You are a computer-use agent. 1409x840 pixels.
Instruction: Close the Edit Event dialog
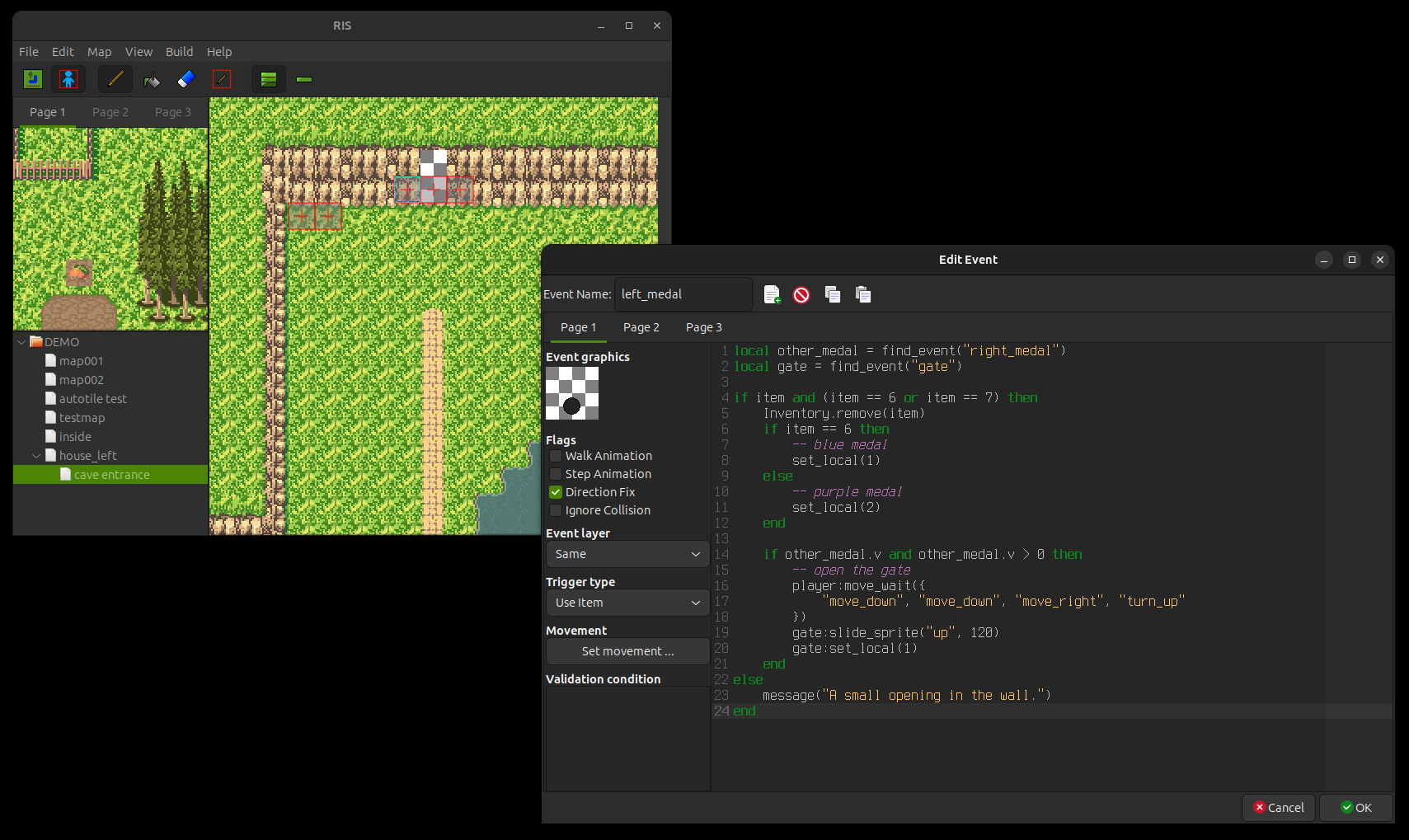1380,260
